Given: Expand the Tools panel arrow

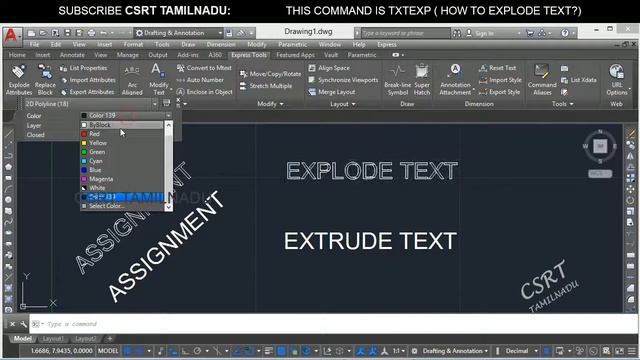Looking at the screenshot, I should tap(571, 104).
